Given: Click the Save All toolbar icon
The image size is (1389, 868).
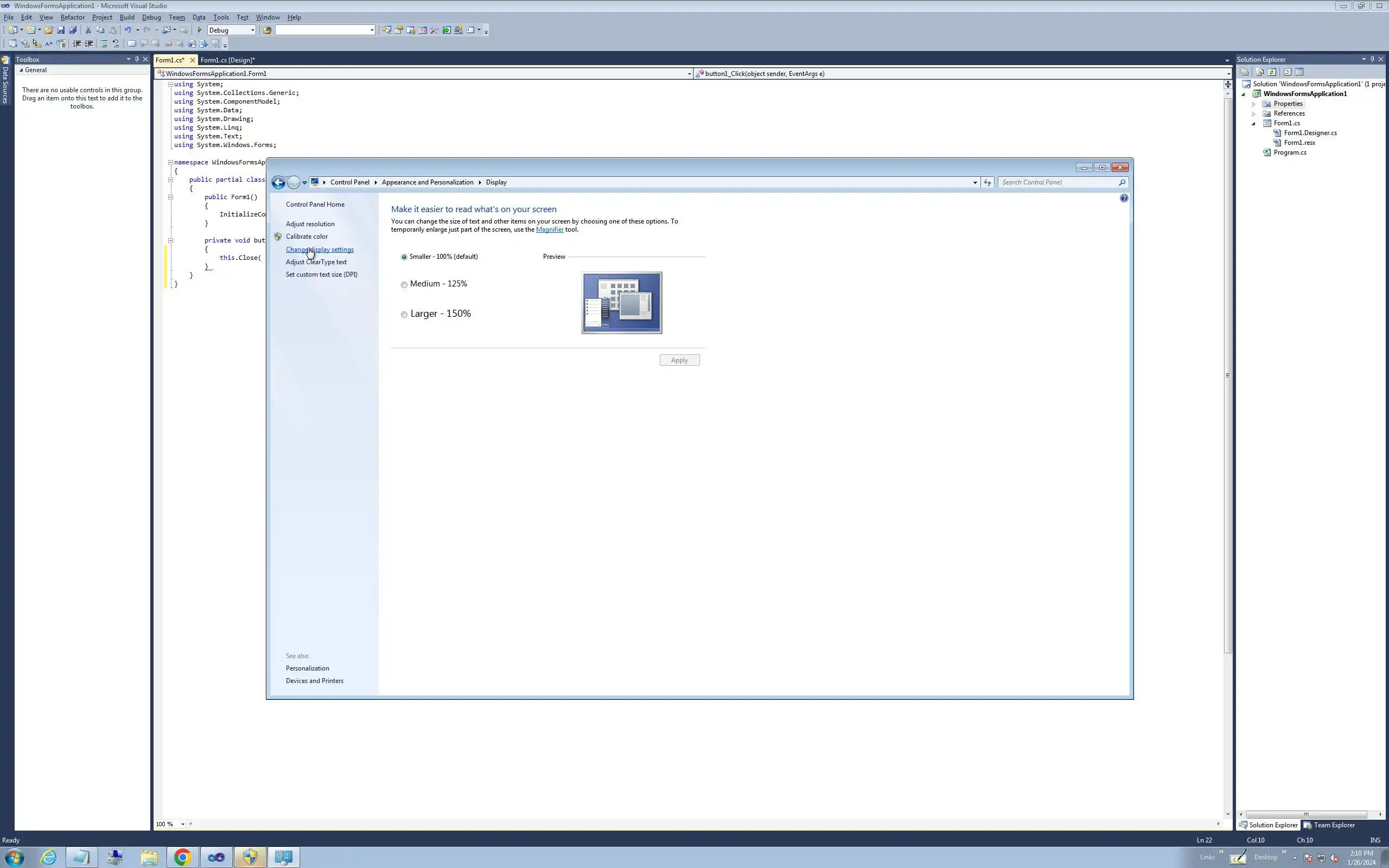Looking at the screenshot, I should pyautogui.click(x=73, y=30).
